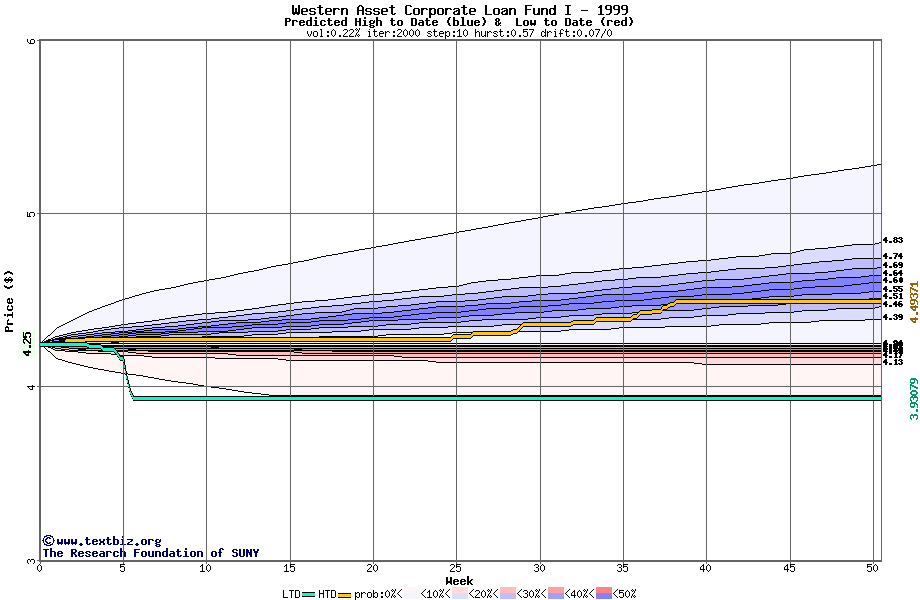Click the yellow HTD legend line swatch

pyautogui.click(x=344, y=595)
